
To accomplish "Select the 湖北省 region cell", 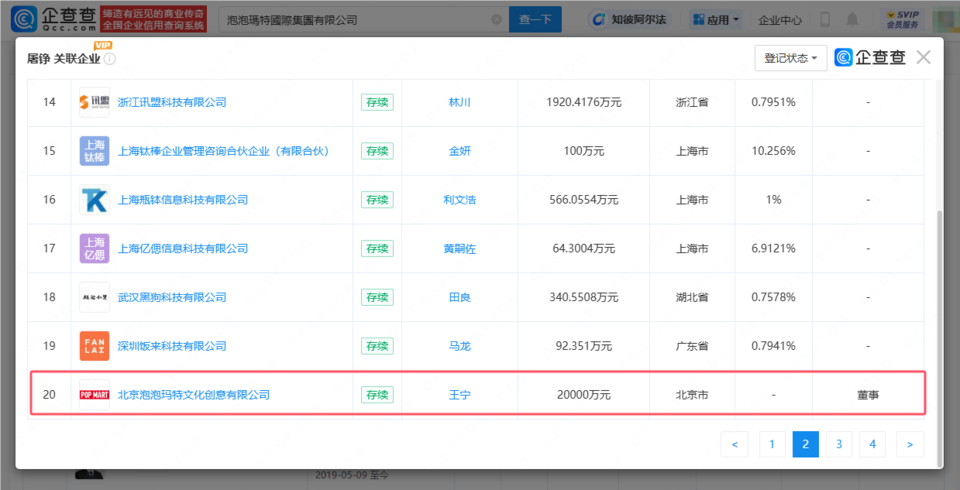I will coord(692,297).
